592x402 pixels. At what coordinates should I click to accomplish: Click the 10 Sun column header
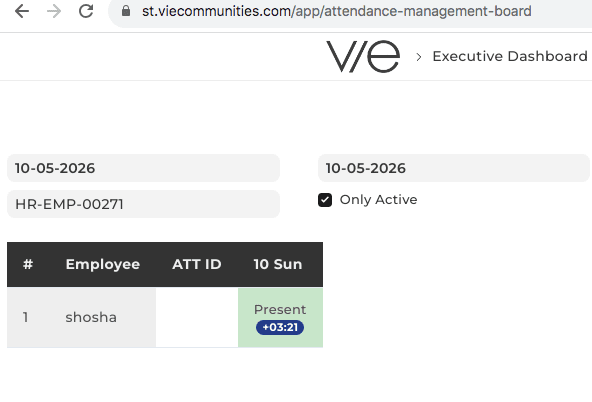pos(278,264)
